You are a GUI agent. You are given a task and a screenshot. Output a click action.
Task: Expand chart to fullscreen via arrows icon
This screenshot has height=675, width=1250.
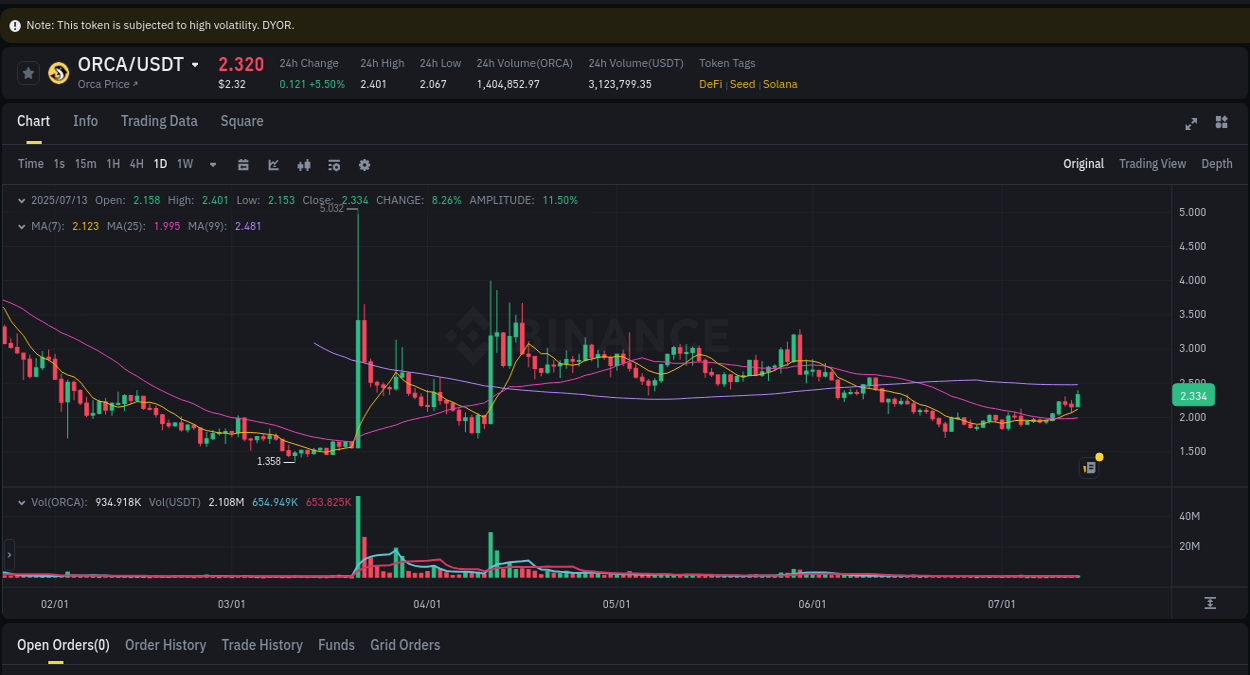[1191, 123]
